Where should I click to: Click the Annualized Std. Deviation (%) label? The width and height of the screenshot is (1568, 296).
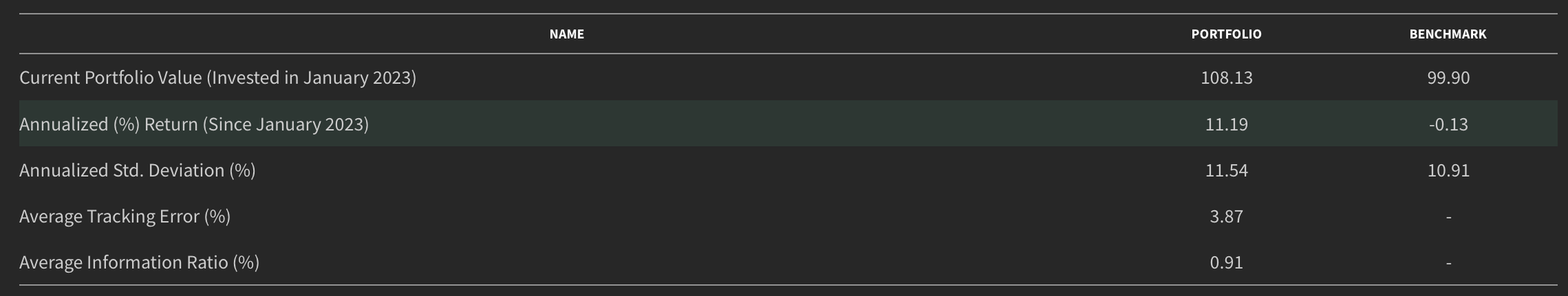[x=137, y=170]
